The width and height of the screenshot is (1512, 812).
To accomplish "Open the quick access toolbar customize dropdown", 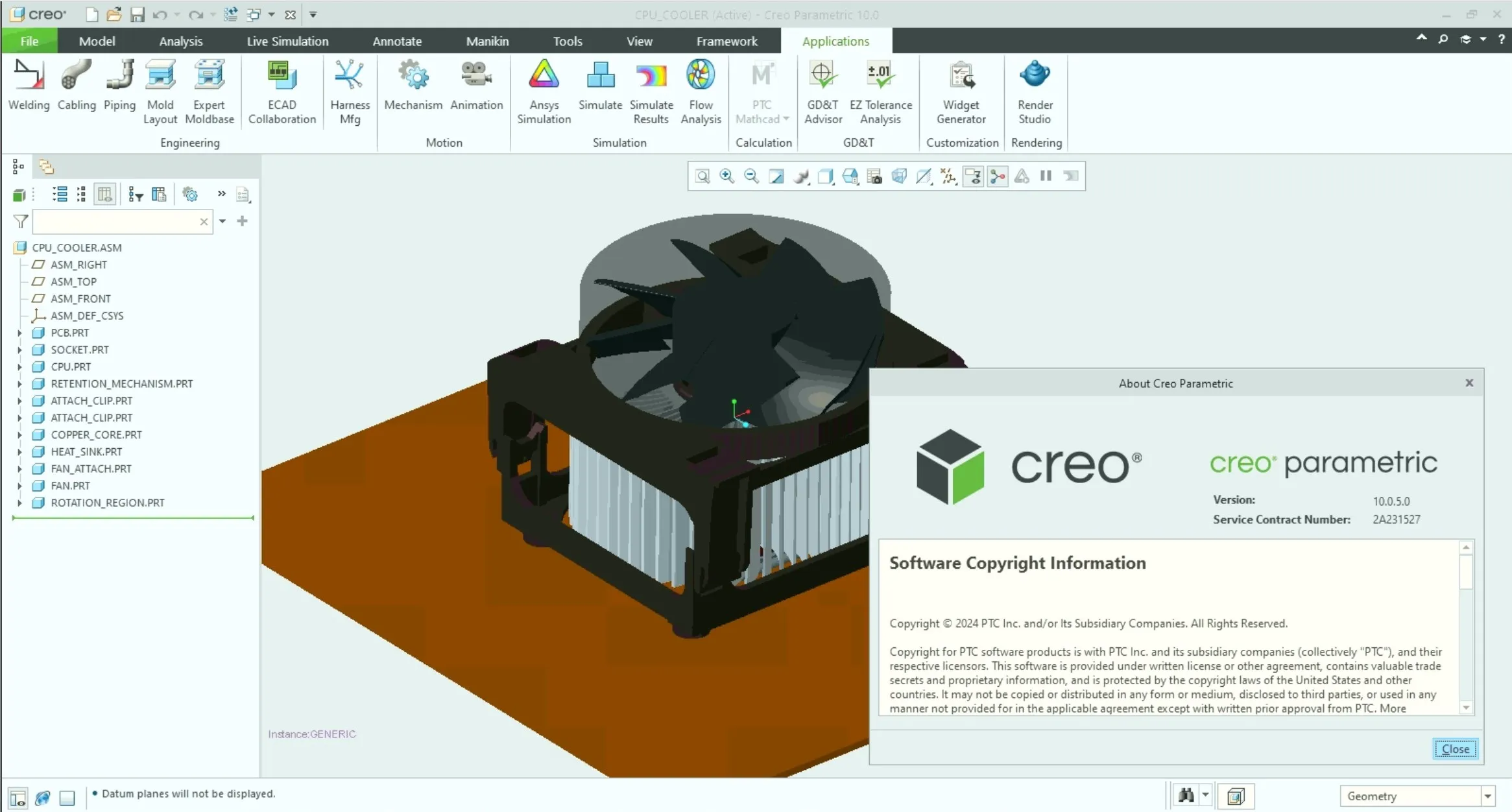I will coord(313,14).
